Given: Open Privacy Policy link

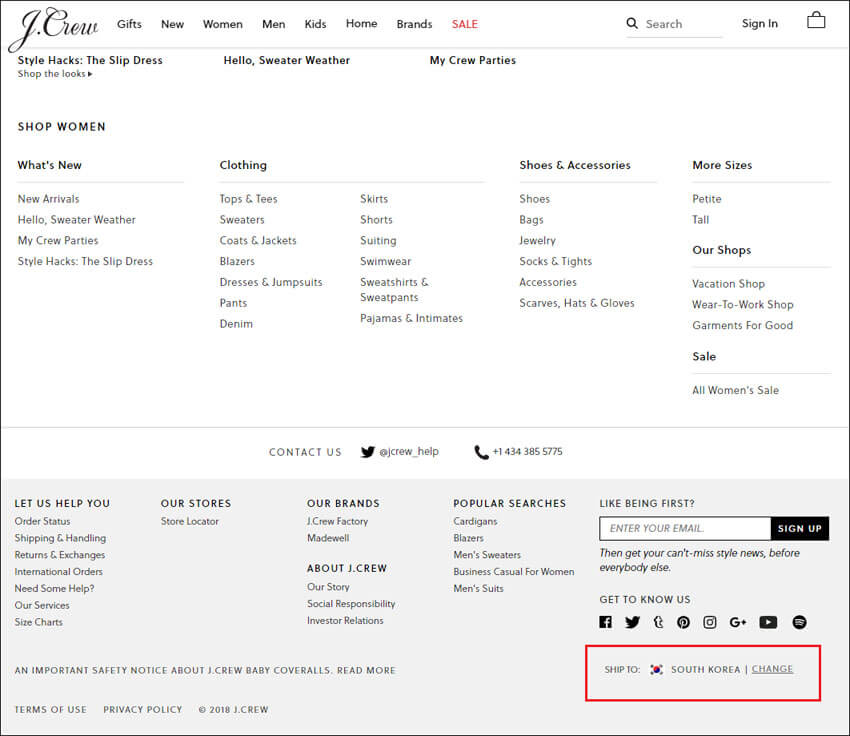Looking at the screenshot, I should (x=143, y=709).
